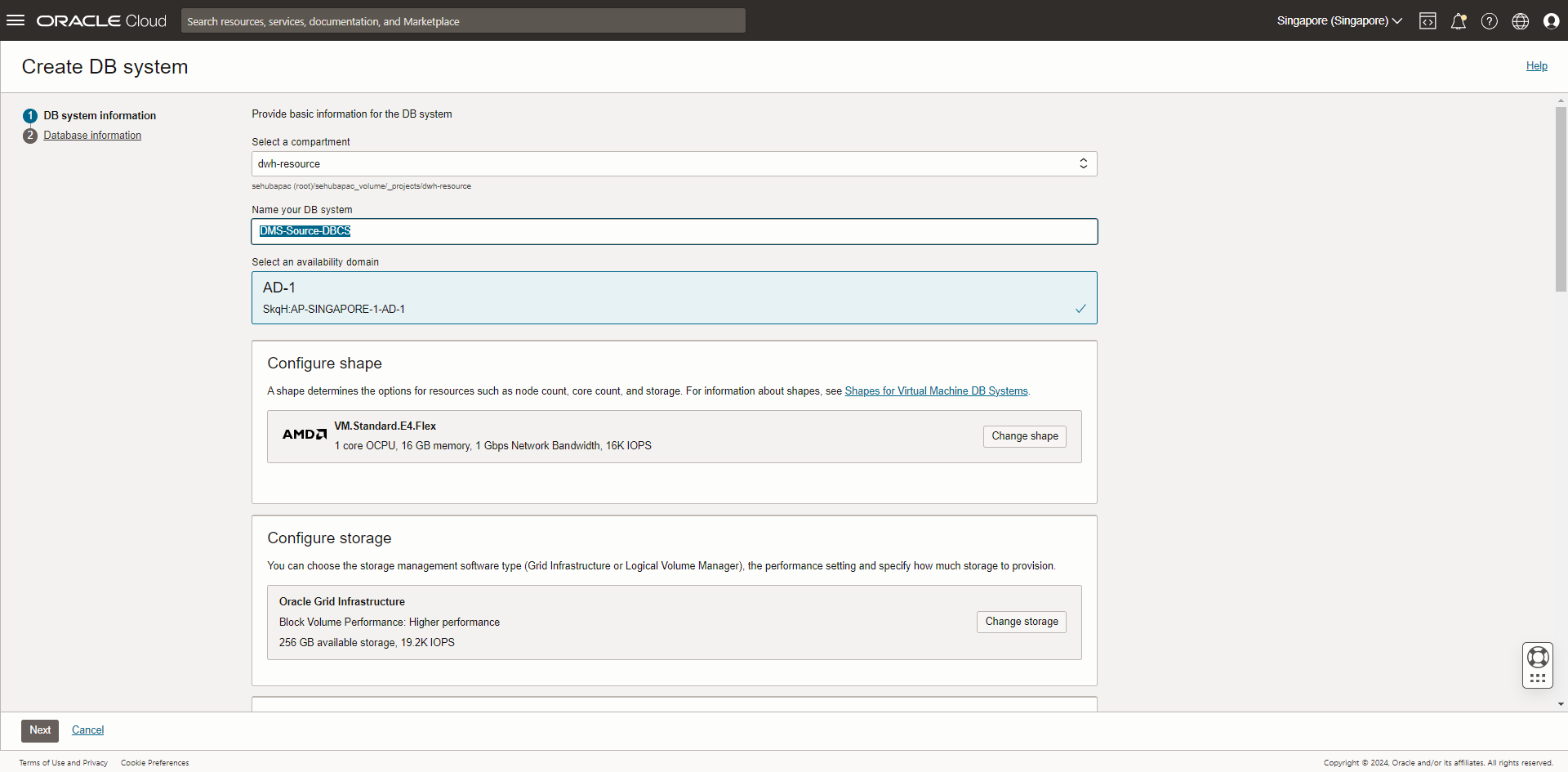Click the Configure storage heading
Viewport: 1568px width, 772px height.
click(330, 538)
